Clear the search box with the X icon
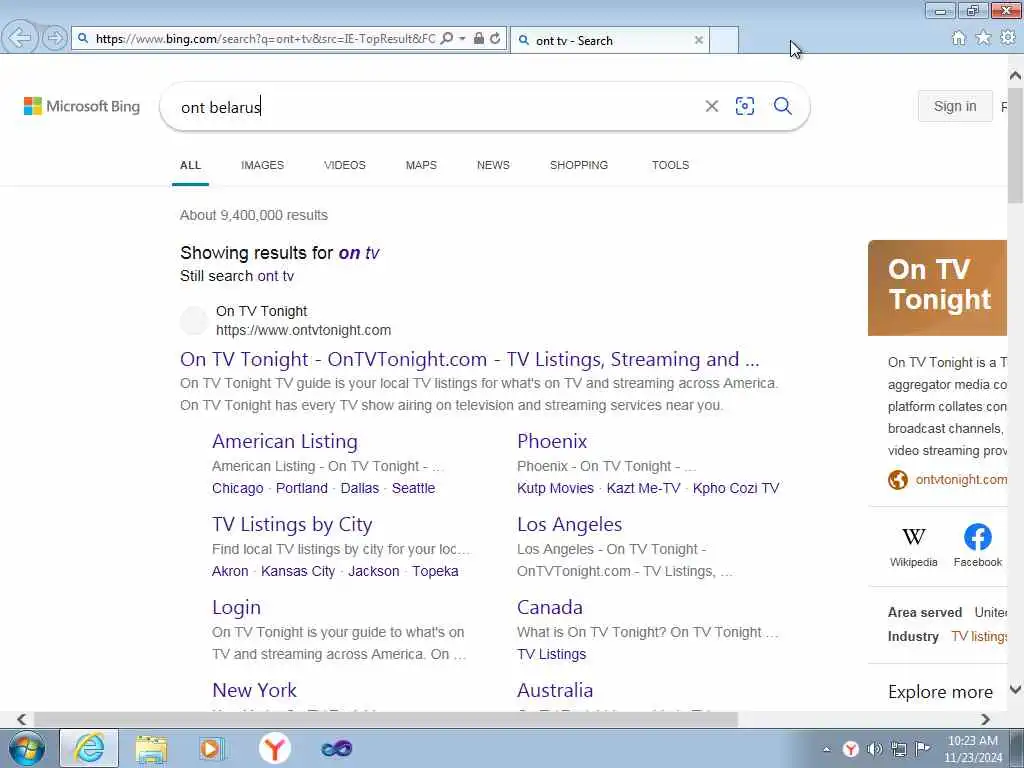 point(712,106)
